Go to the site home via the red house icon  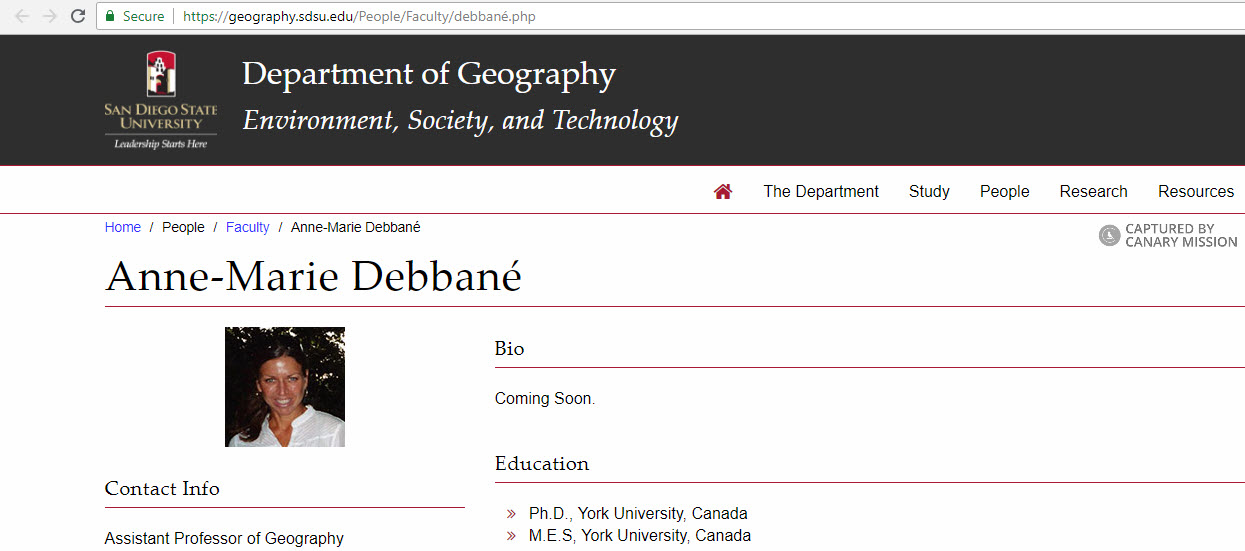coord(723,191)
